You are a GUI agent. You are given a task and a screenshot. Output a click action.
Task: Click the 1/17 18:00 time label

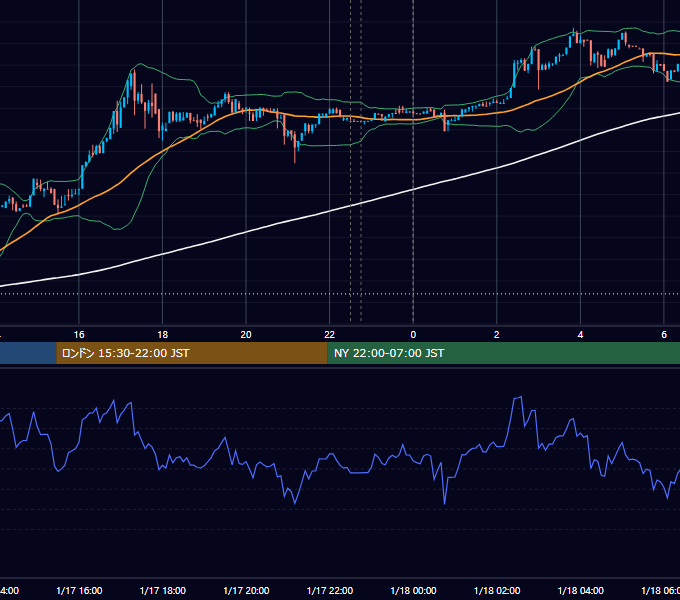[x=163, y=590]
